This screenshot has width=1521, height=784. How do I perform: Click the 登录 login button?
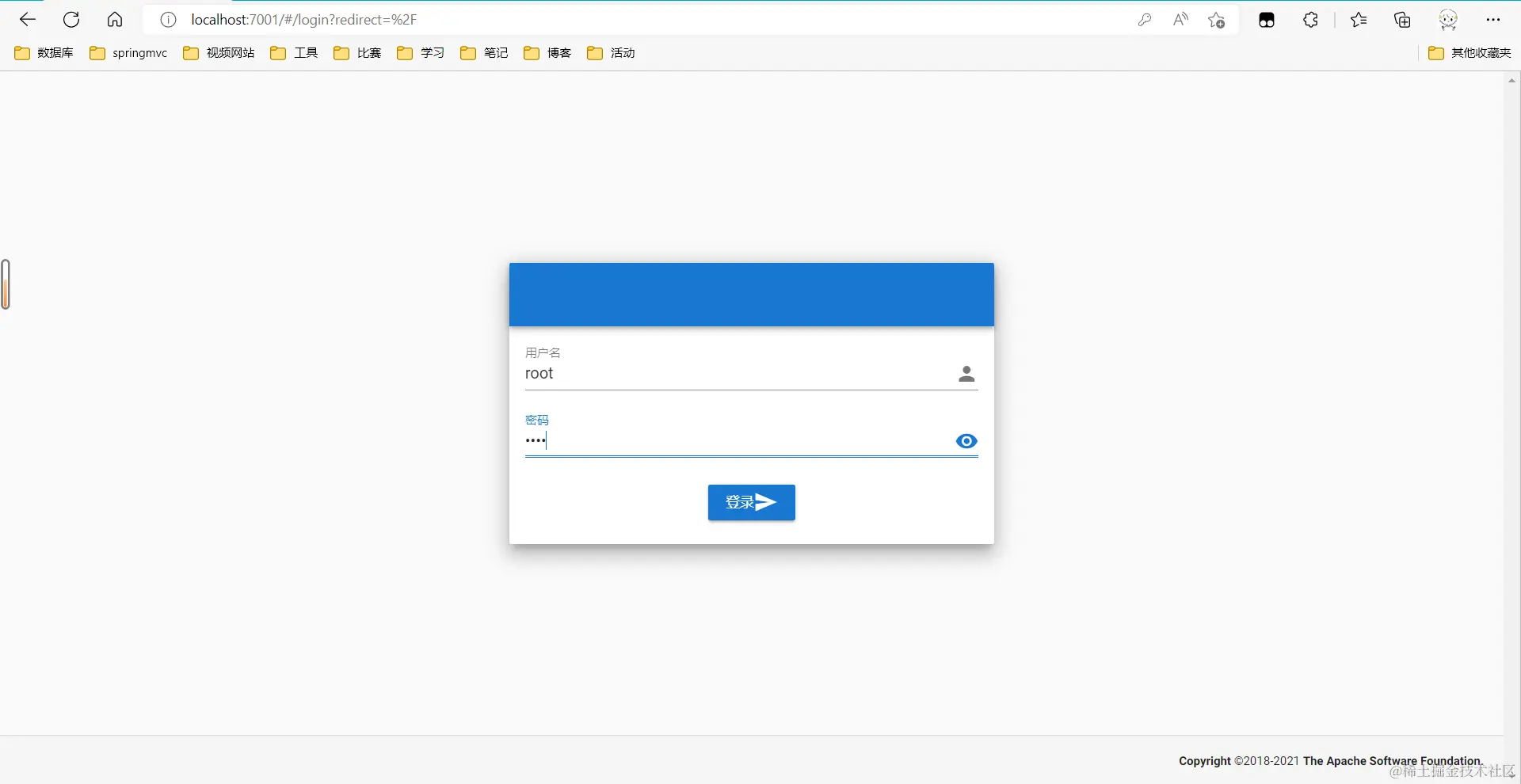pos(752,502)
